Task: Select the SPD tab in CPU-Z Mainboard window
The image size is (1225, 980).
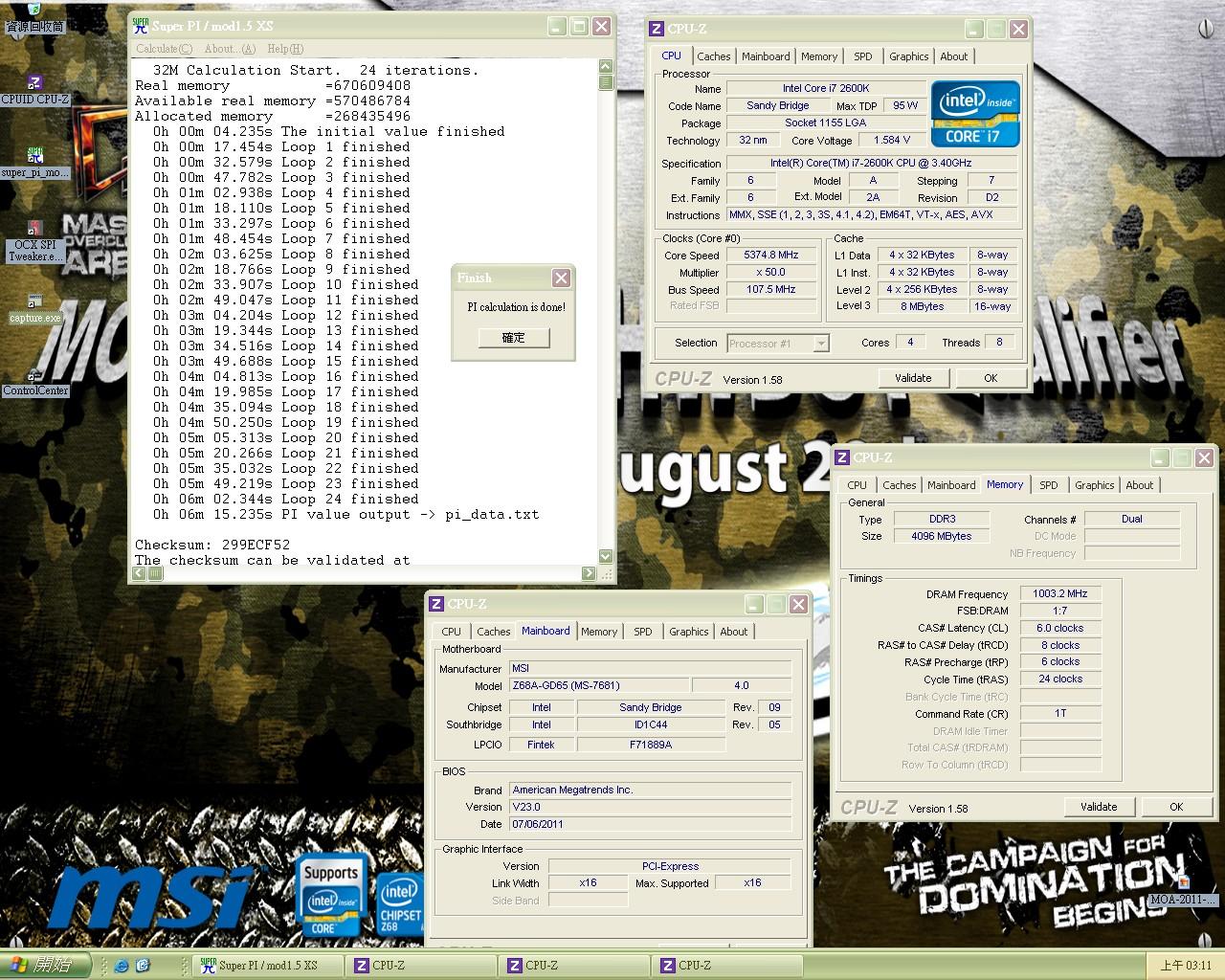Action: [643, 632]
